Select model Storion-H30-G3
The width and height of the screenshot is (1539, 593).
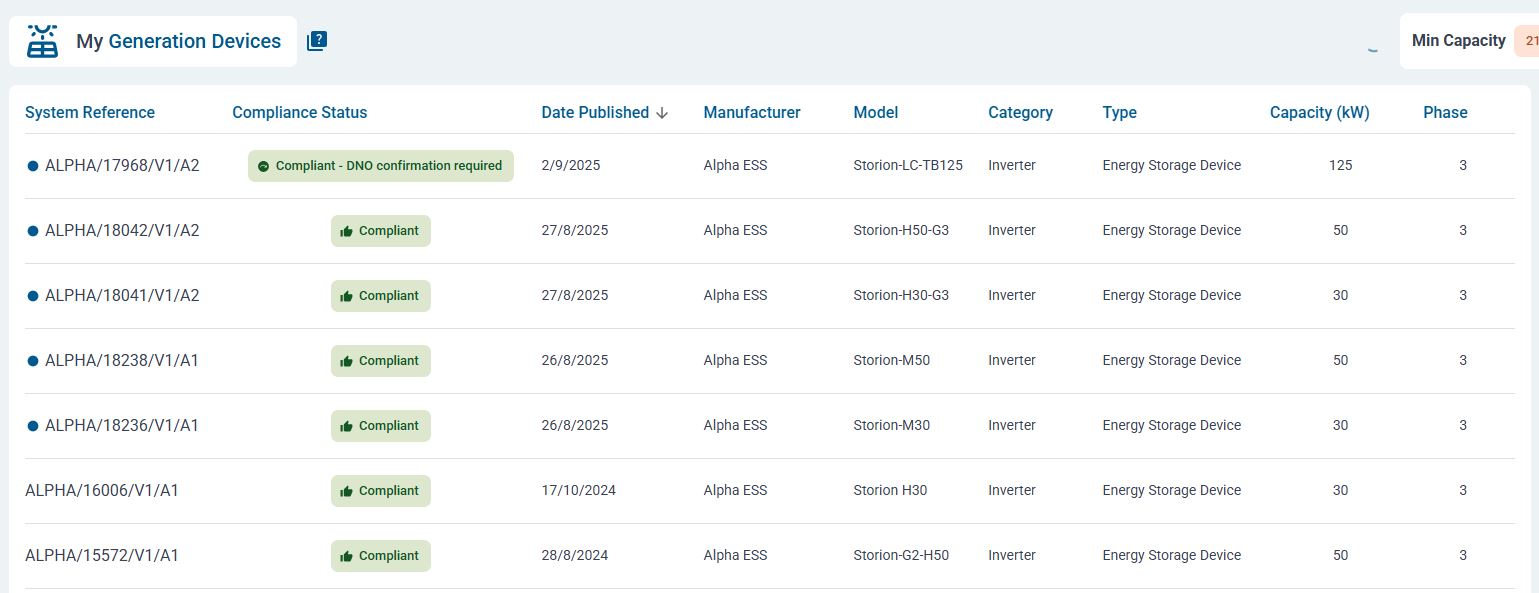point(901,296)
